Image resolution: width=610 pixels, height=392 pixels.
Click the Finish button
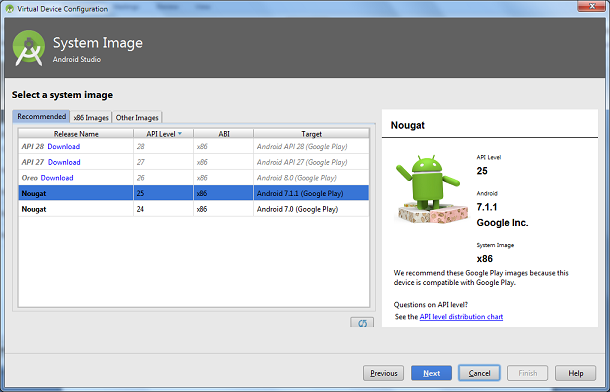point(528,373)
